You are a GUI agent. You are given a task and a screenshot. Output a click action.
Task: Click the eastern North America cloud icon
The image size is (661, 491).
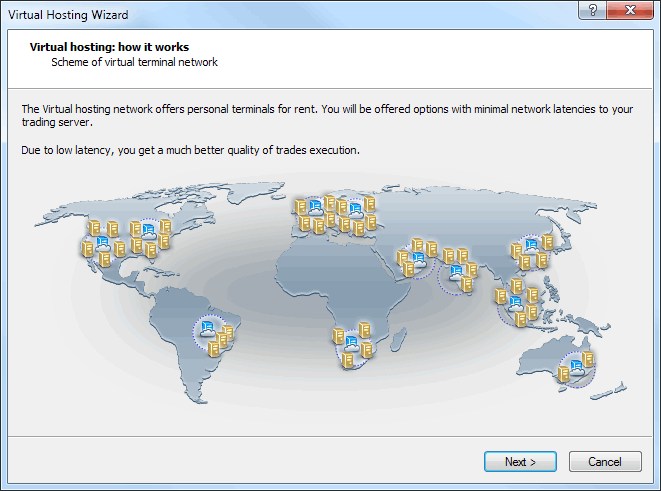148,233
